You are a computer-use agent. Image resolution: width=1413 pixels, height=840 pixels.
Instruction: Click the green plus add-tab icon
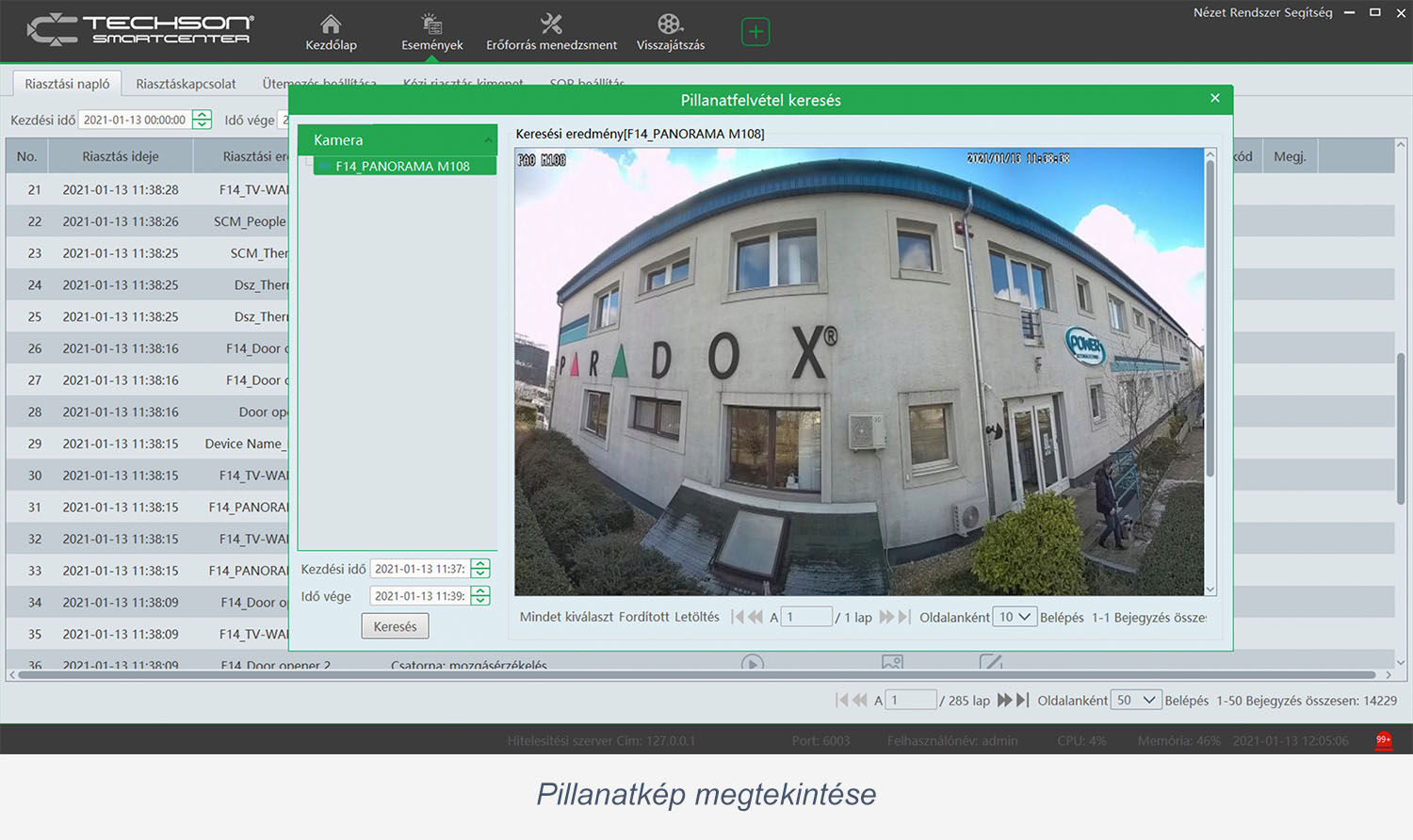(x=755, y=32)
